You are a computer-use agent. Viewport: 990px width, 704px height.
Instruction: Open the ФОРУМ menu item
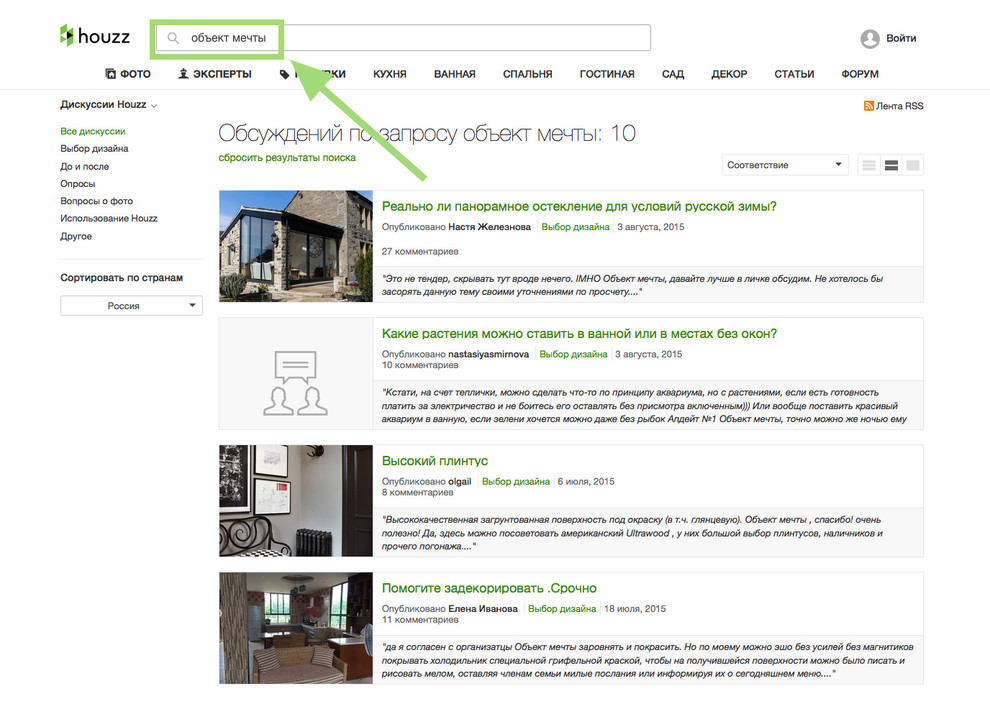(860, 73)
